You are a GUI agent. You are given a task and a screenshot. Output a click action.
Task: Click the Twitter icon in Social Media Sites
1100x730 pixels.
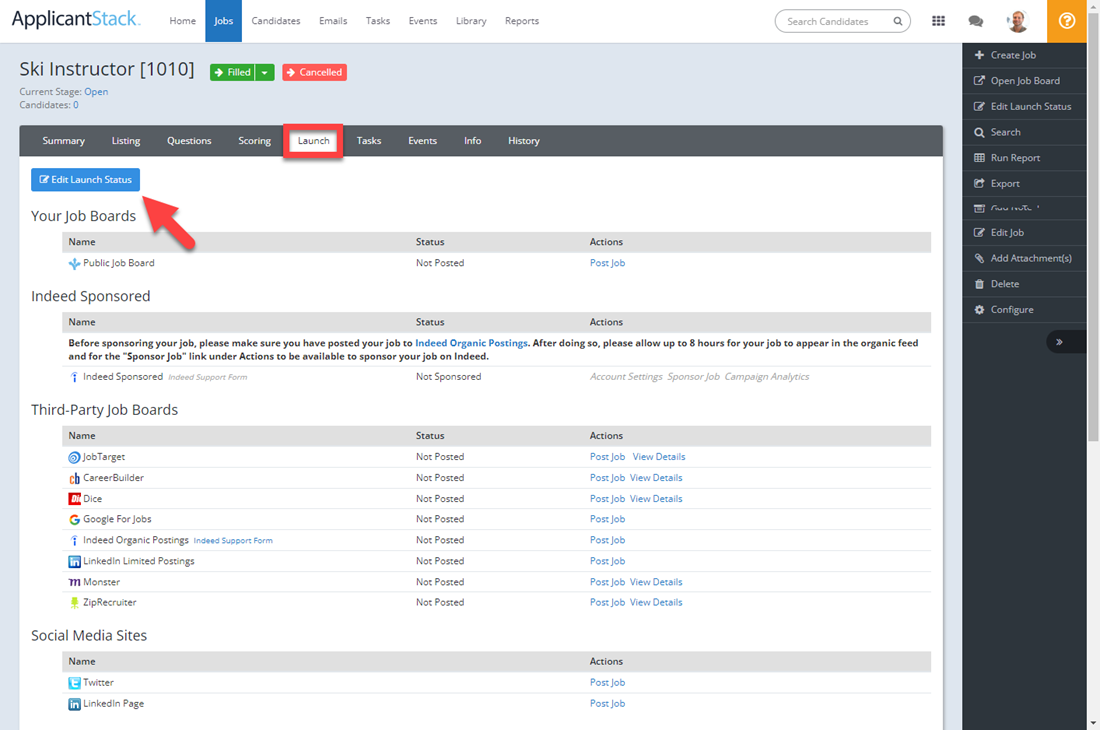pos(74,683)
